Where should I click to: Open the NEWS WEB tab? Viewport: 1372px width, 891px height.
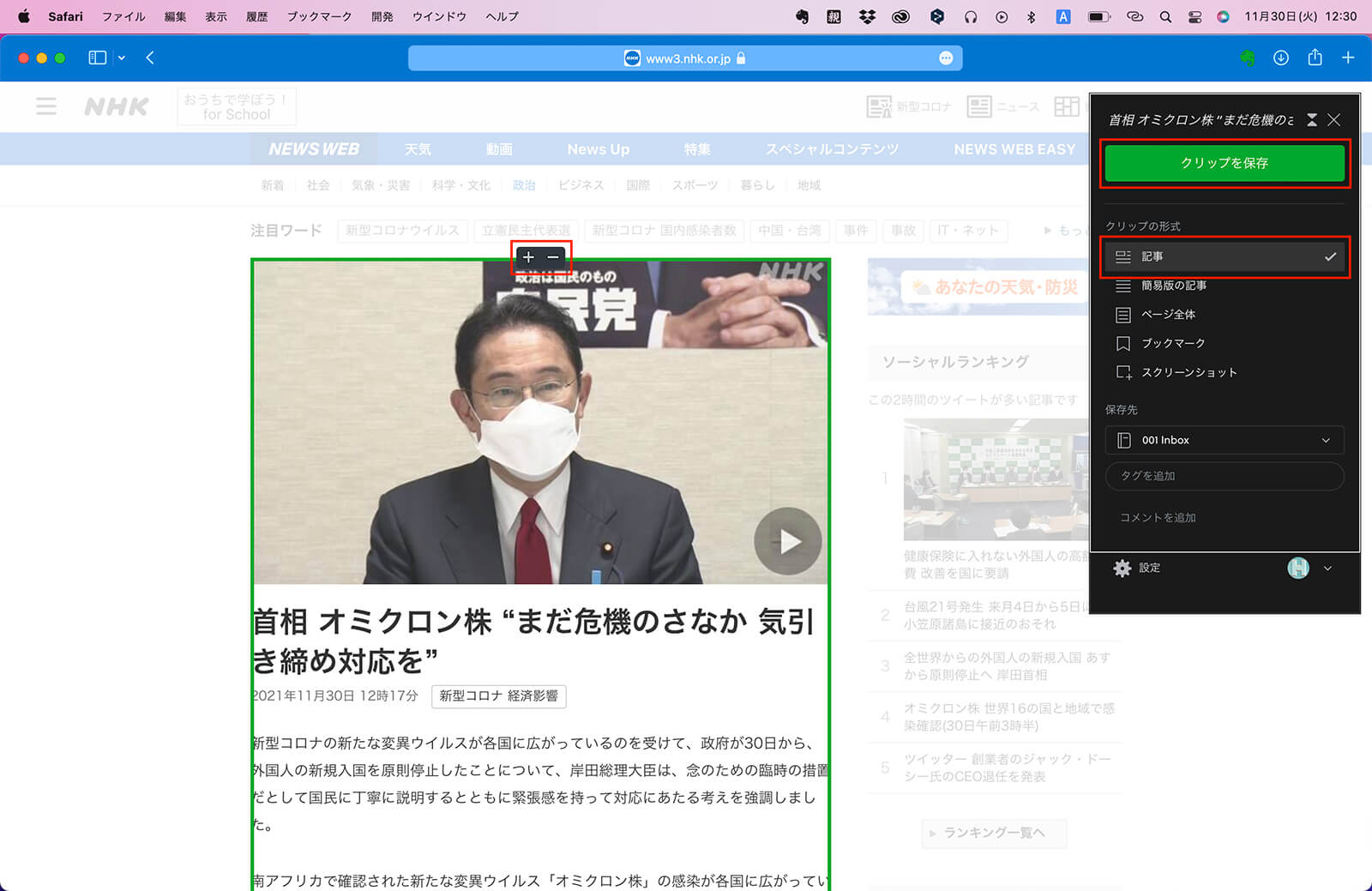314,149
